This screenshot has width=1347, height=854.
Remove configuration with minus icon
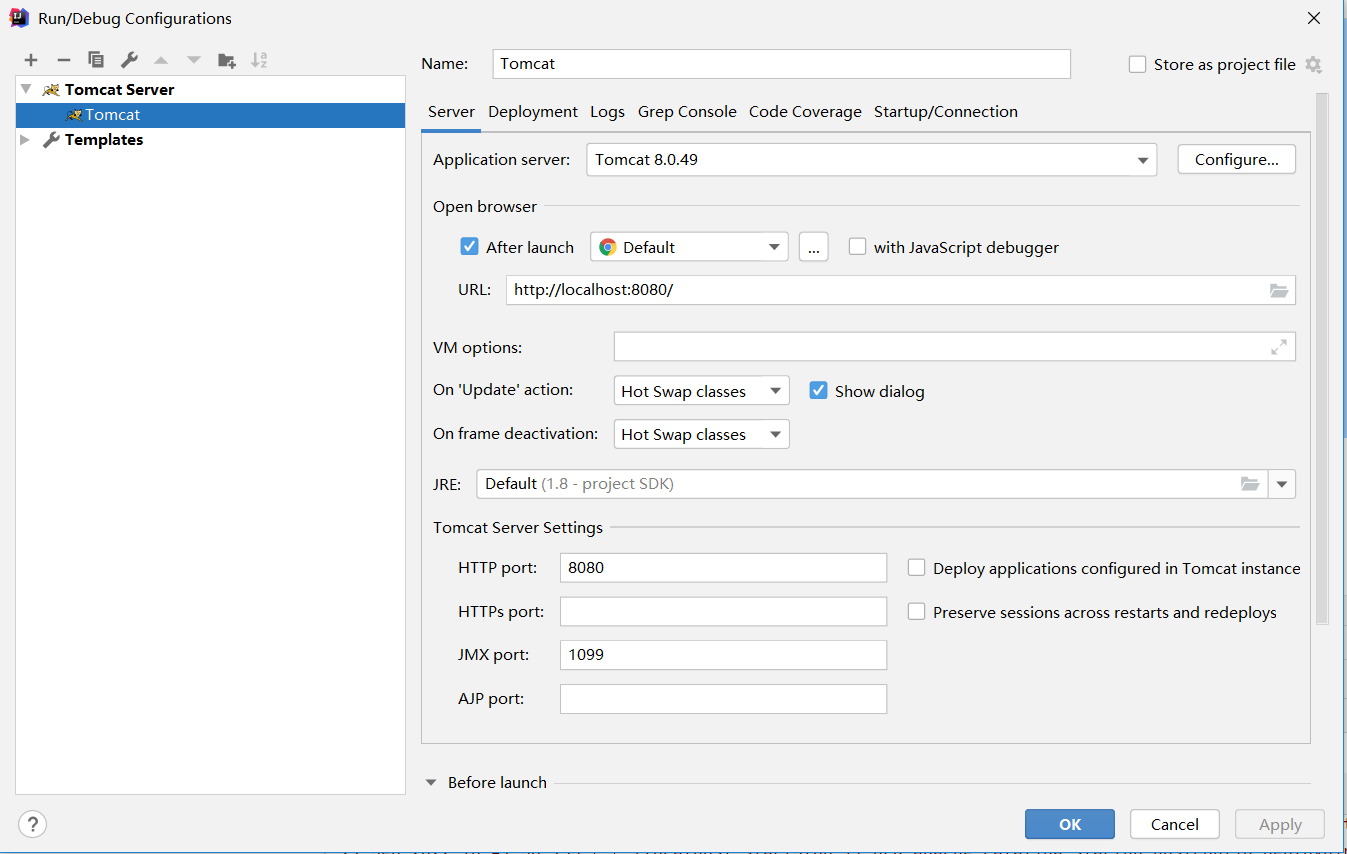pyautogui.click(x=63, y=60)
